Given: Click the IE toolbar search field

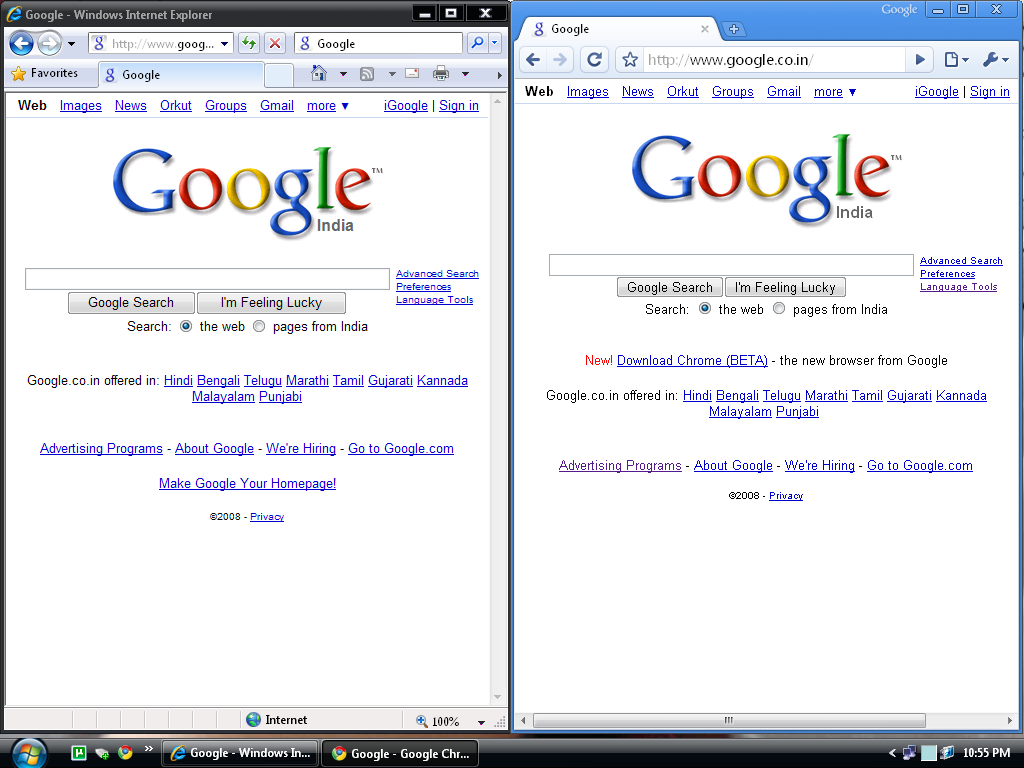Looking at the screenshot, I should tap(379, 44).
